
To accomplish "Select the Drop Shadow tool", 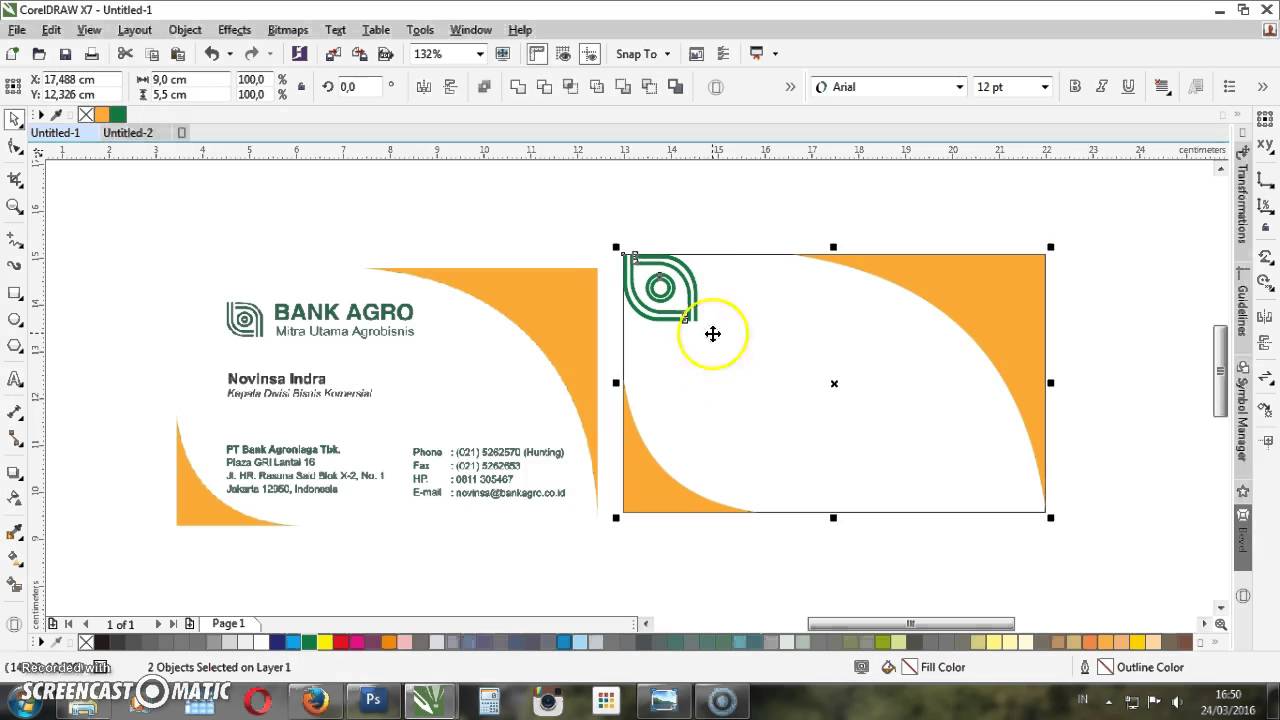I will click(14, 472).
